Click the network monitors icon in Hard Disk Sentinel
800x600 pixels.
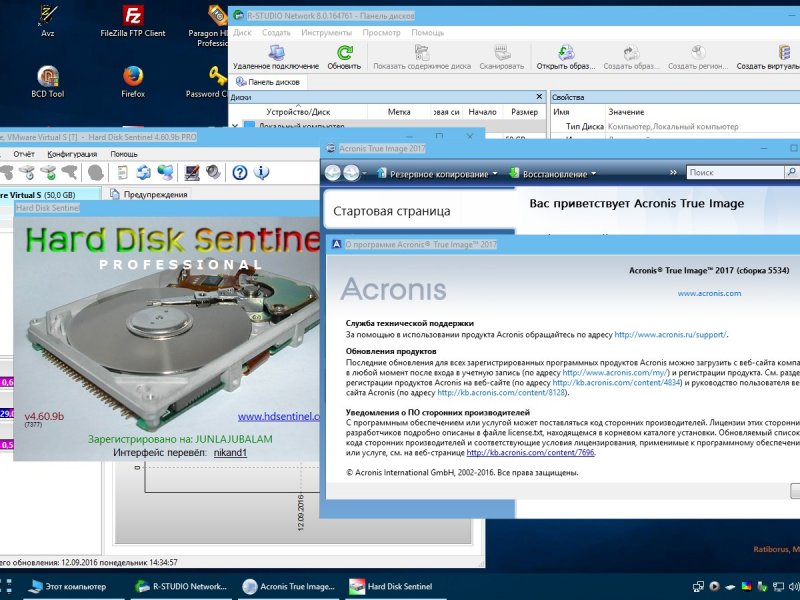[165, 173]
